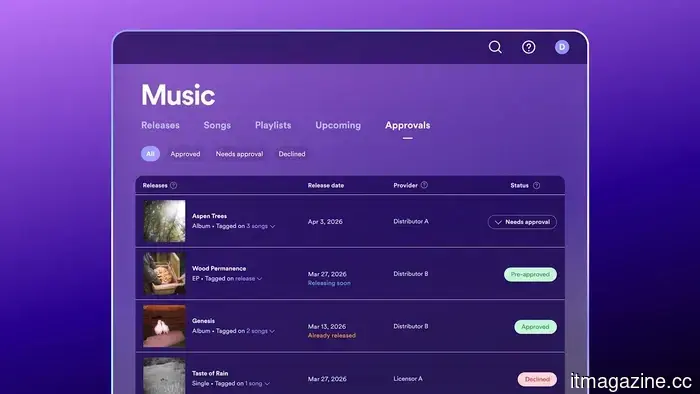The height and width of the screenshot is (394, 700).
Task: Open the Playlists tab
Action: pos(273,125)
